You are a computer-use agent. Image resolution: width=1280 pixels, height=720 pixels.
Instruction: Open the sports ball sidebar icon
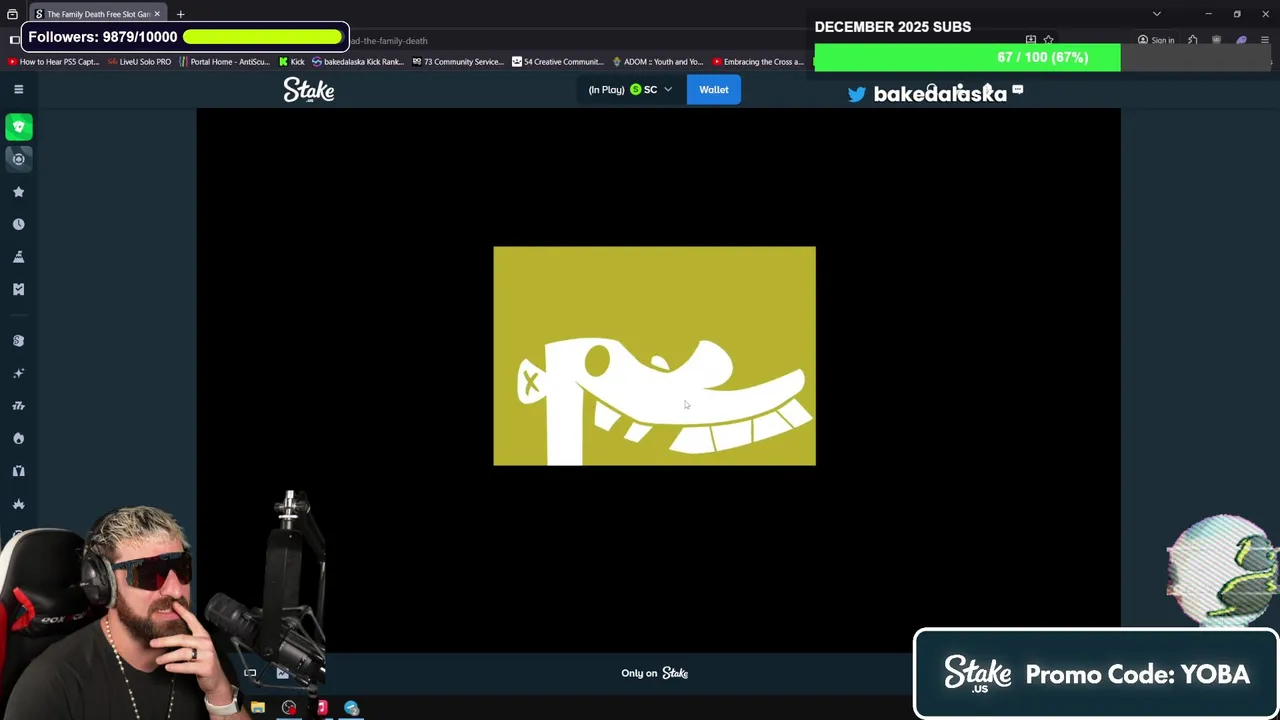pos(18,159)
